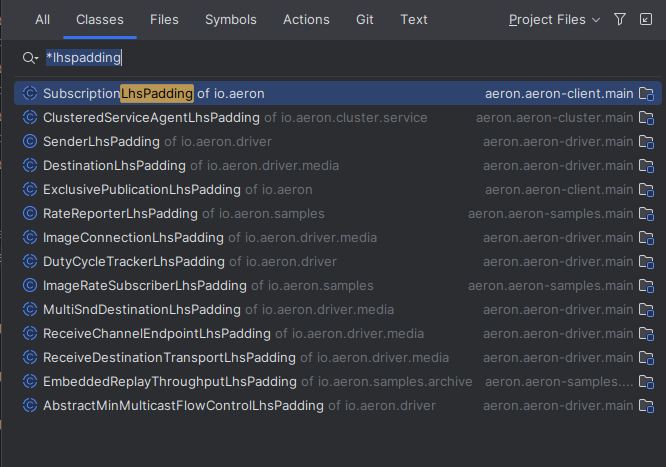Image resolution: width=666 pixels, height=467 pixels.
Task: Click the search magnifier history icon
Action: [30, 58]
